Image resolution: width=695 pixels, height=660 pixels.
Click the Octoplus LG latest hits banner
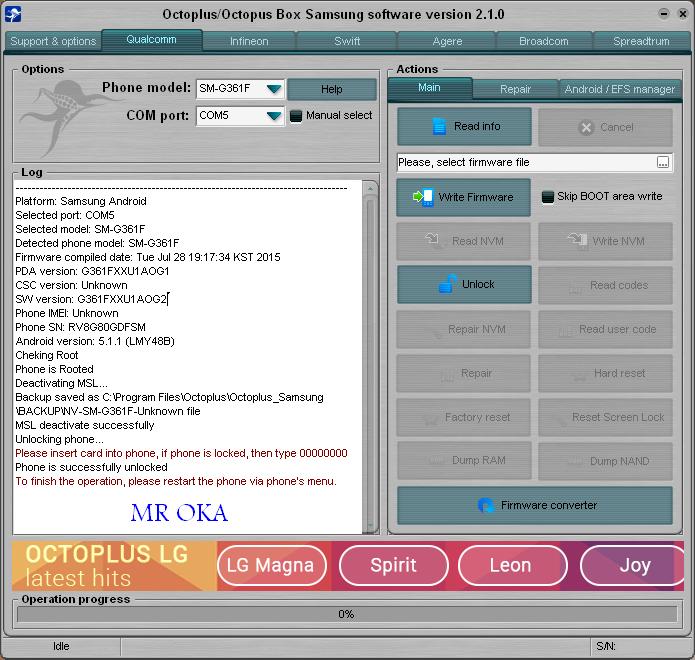point(114,566)
